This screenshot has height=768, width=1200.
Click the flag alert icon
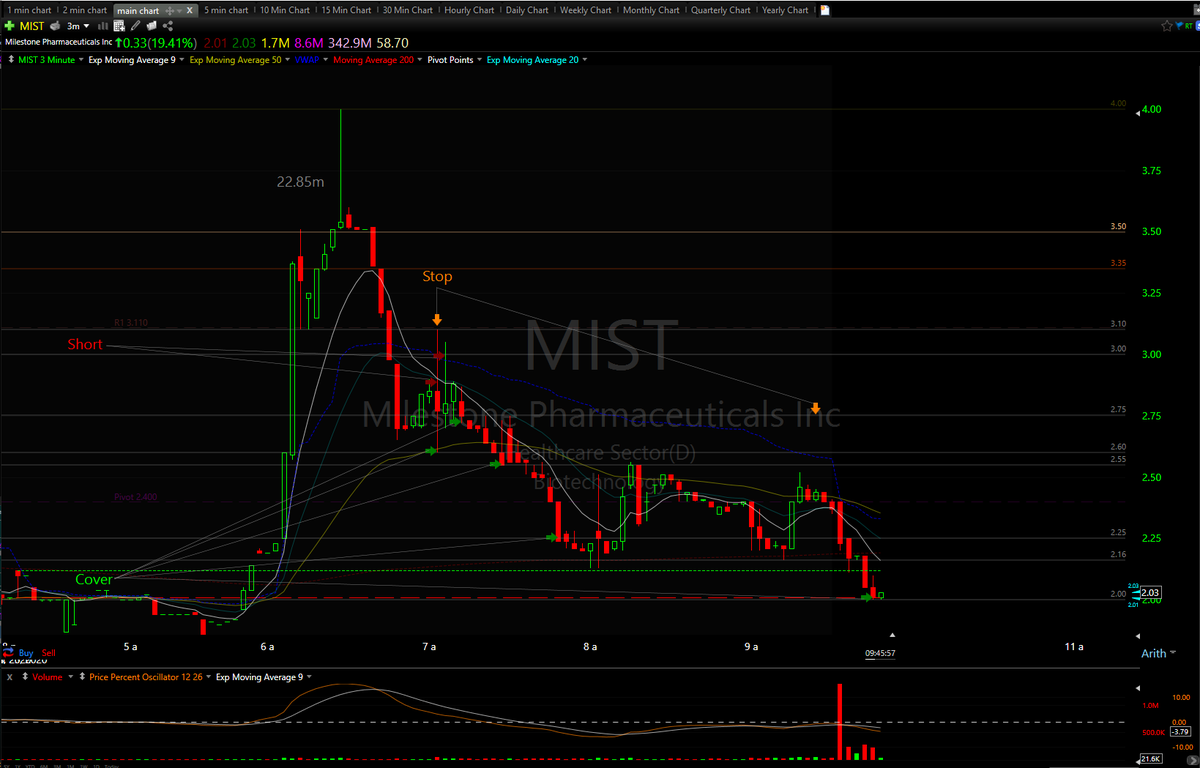[x=1179, y=26]
